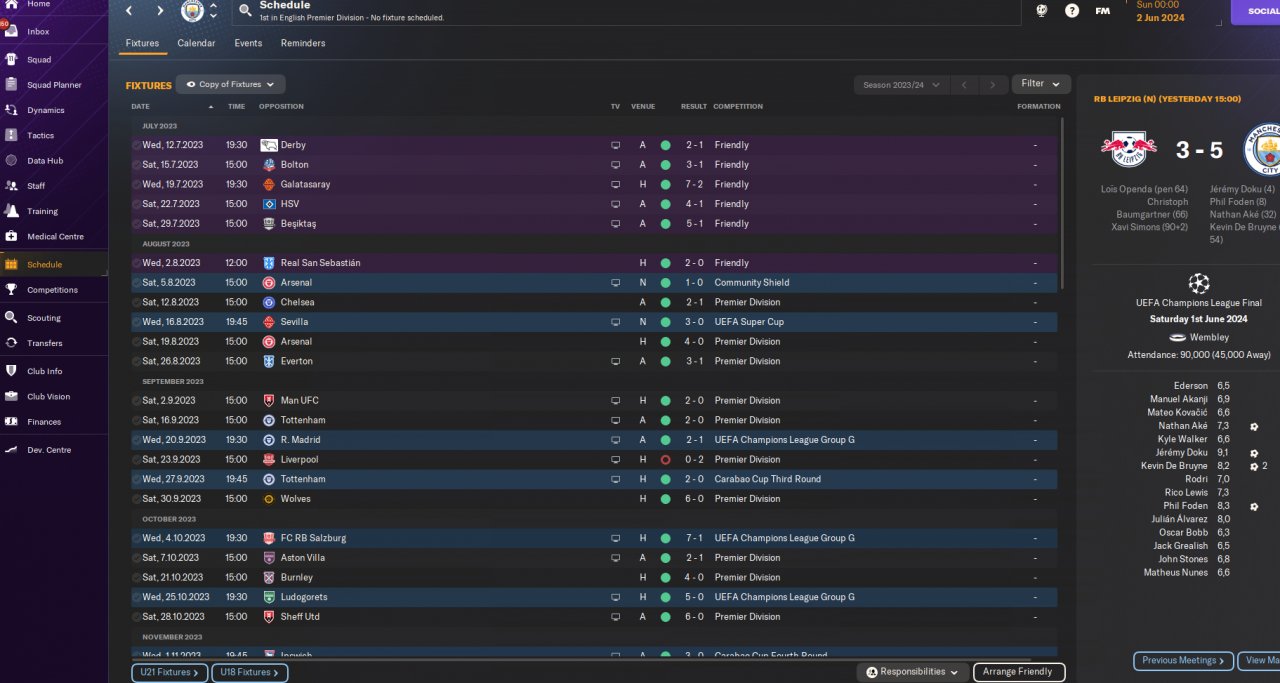
Task: Go forward with the right arrow
Action: (160, 11)
